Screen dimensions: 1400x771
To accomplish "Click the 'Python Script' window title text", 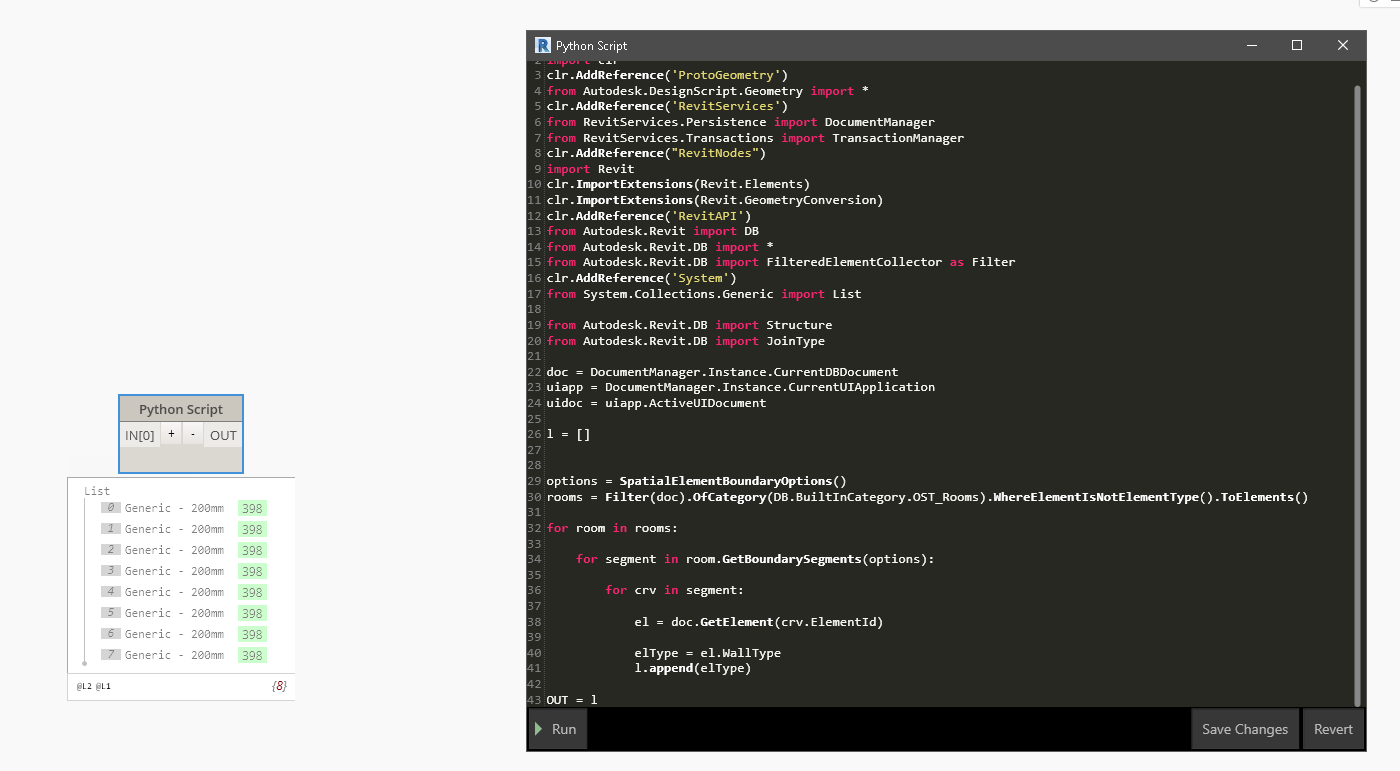I will pyautogui.click(x=592, y=45).
